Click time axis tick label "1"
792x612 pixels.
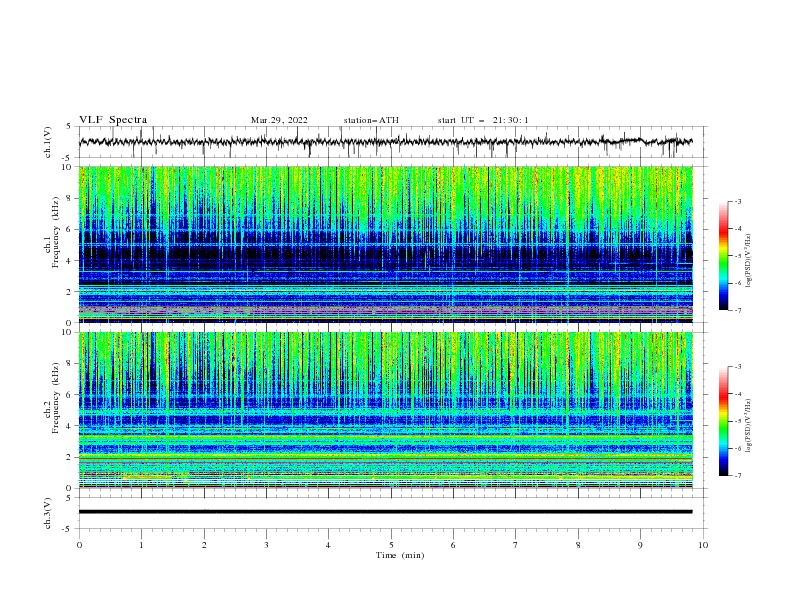[x=141, y=545]
